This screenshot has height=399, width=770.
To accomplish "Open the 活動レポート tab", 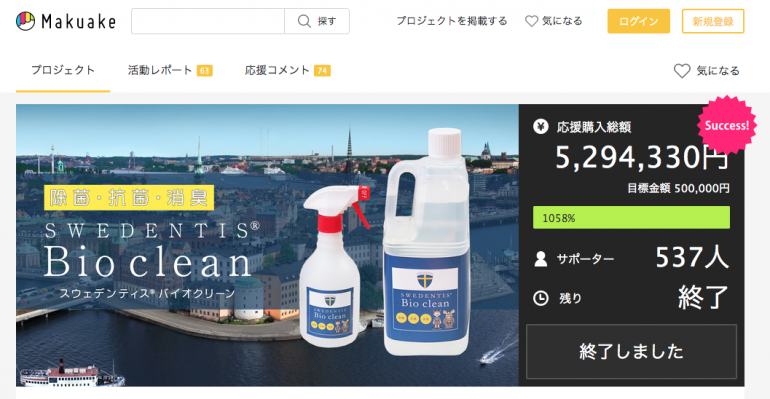I will click(170, 70).
